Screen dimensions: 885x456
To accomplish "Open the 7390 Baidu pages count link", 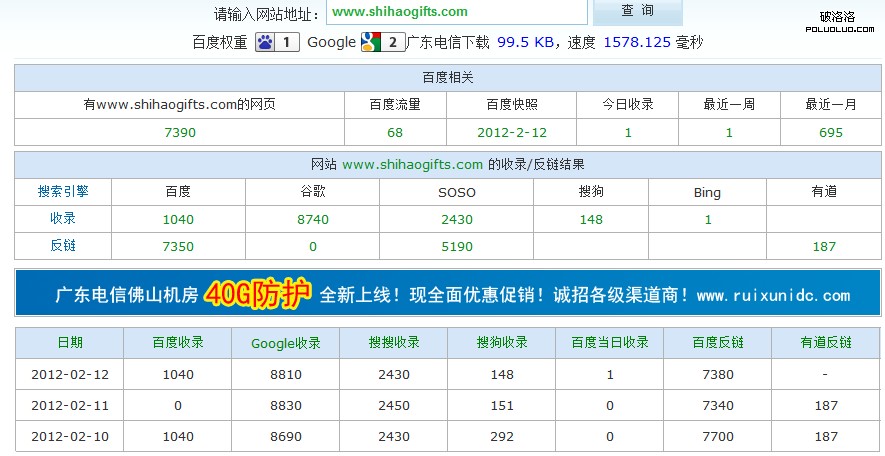I will point(179,133).
